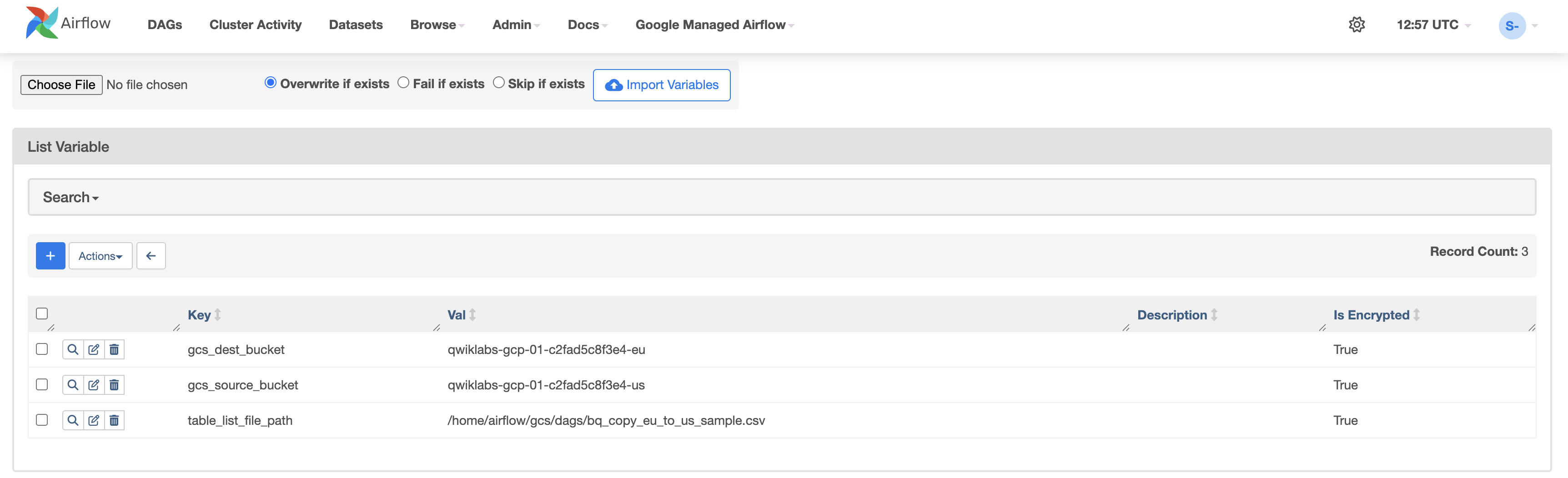Open the 12:57 UTC timezone dropdown
The image size is (1568, 478).
(1433, 25)
